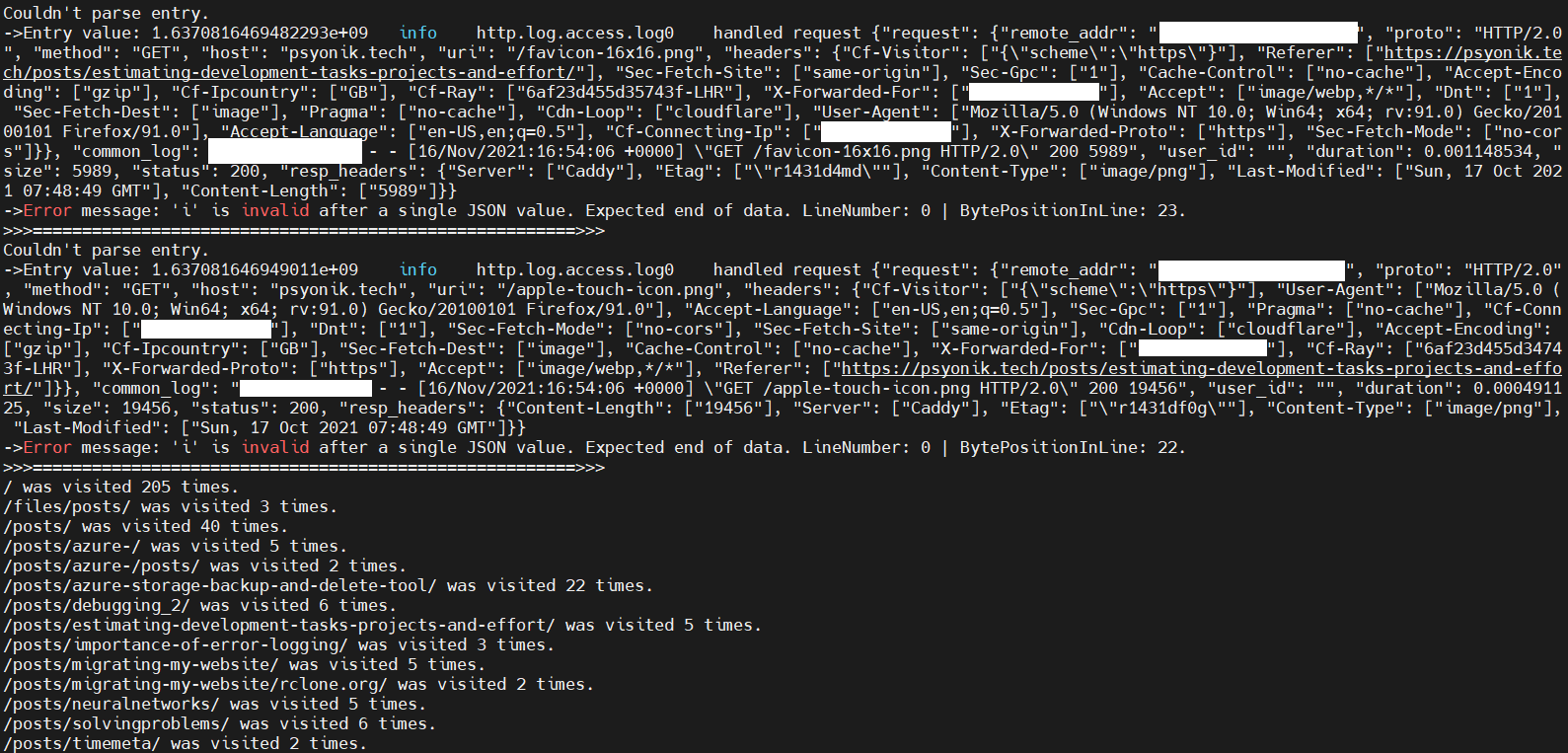This screenshot has width=1568, height=753.
Task: Select the "/posts/neuralnetworks/" path
Action: point(111,705)
